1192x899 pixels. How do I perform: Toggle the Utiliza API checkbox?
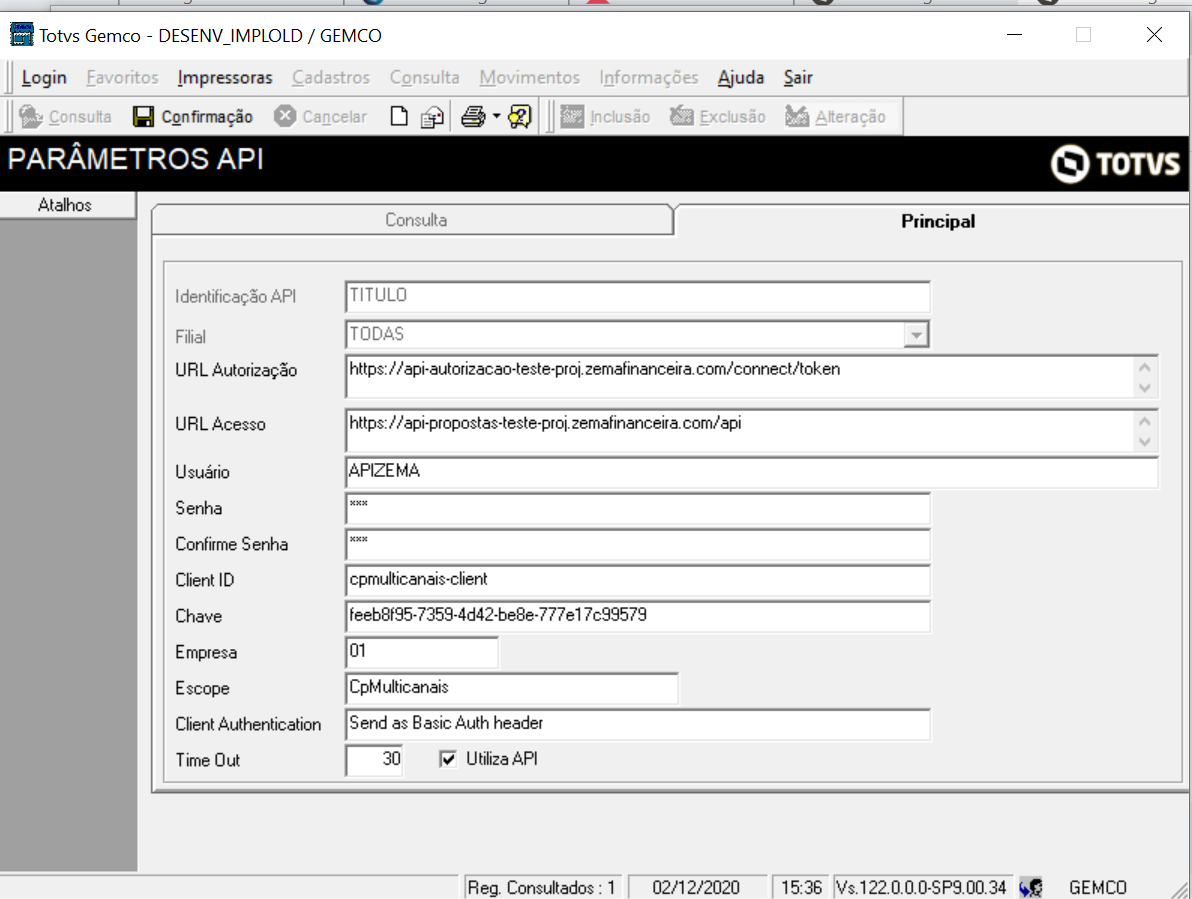pyautogui.click(x=448, y=759)
